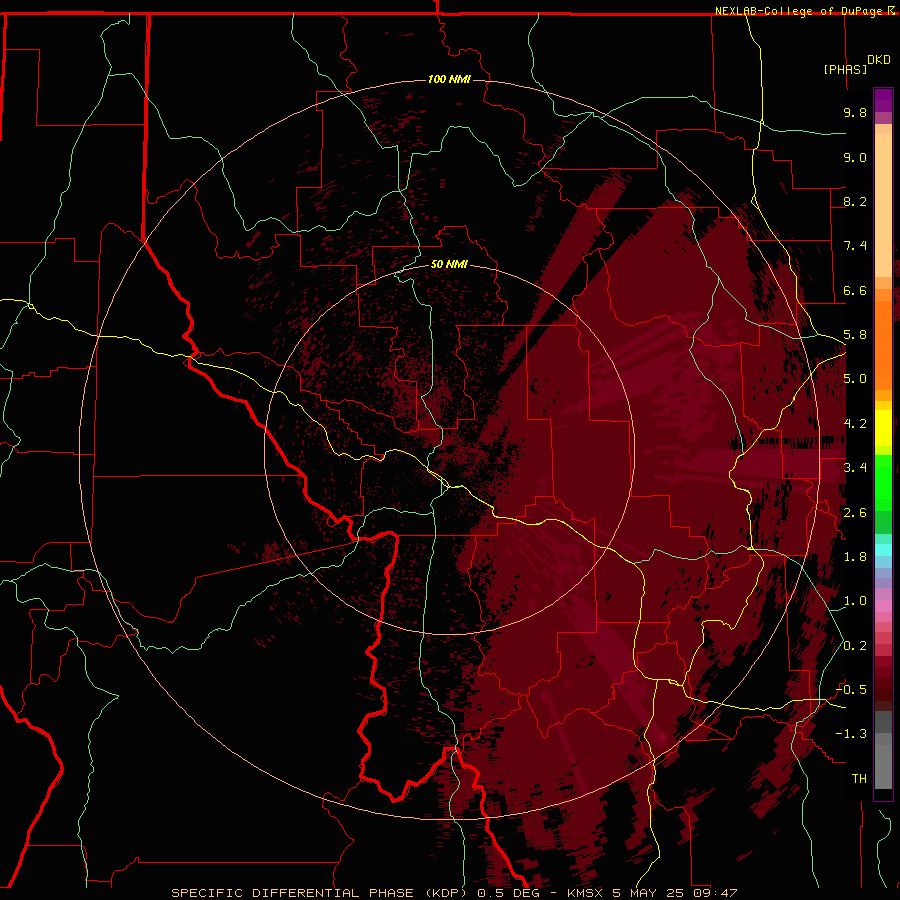The image size is (900, 900).
Task: Click the purple band atop the color scale
Action: click(883, 100)
